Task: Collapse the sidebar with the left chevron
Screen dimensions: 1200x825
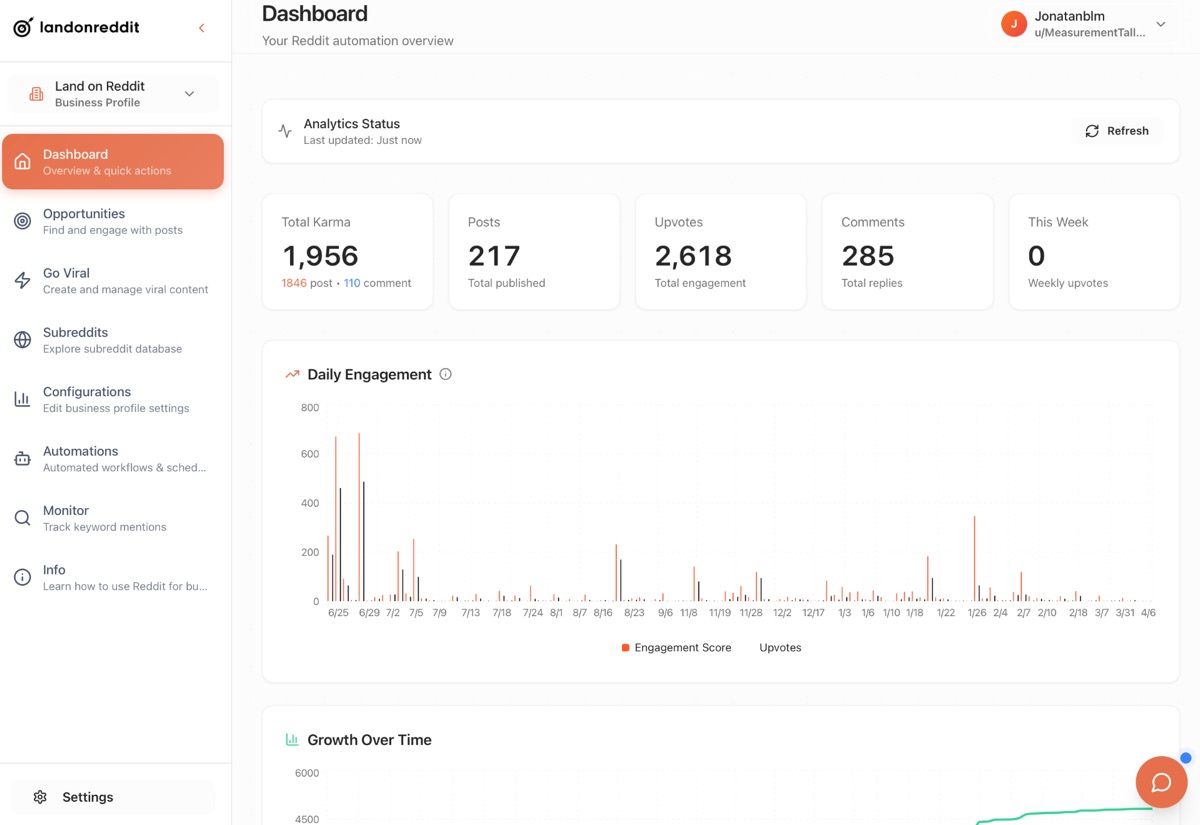Action: click(202, 28)
